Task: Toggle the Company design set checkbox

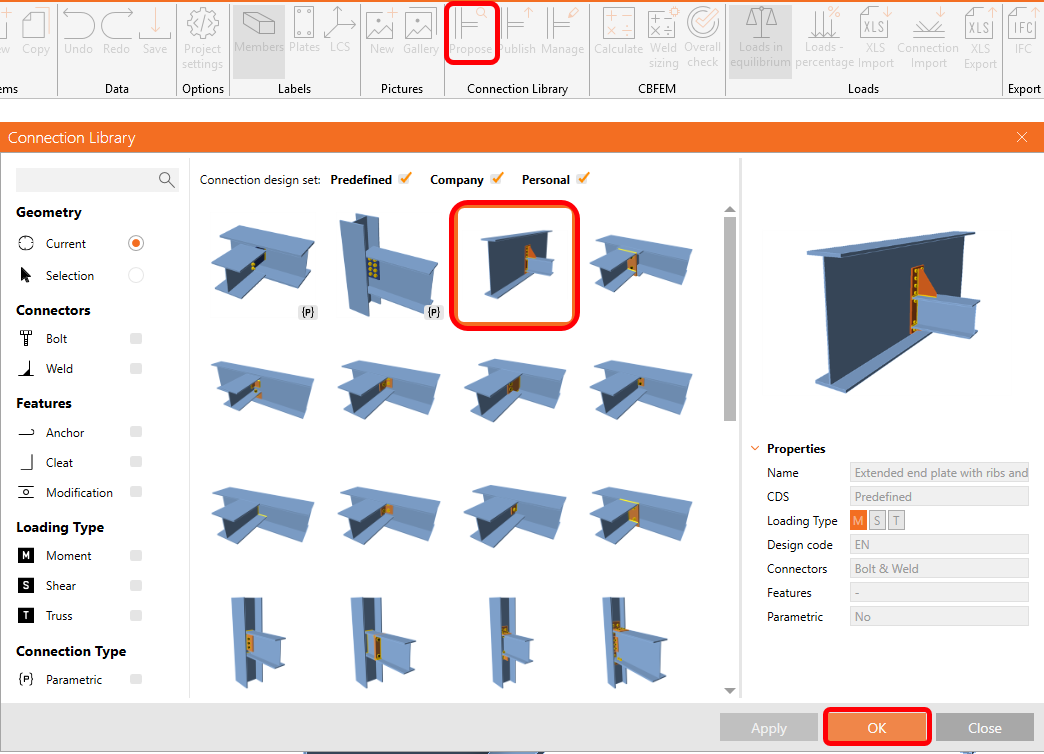Action: pyautogui.click(x=497, y=179)
